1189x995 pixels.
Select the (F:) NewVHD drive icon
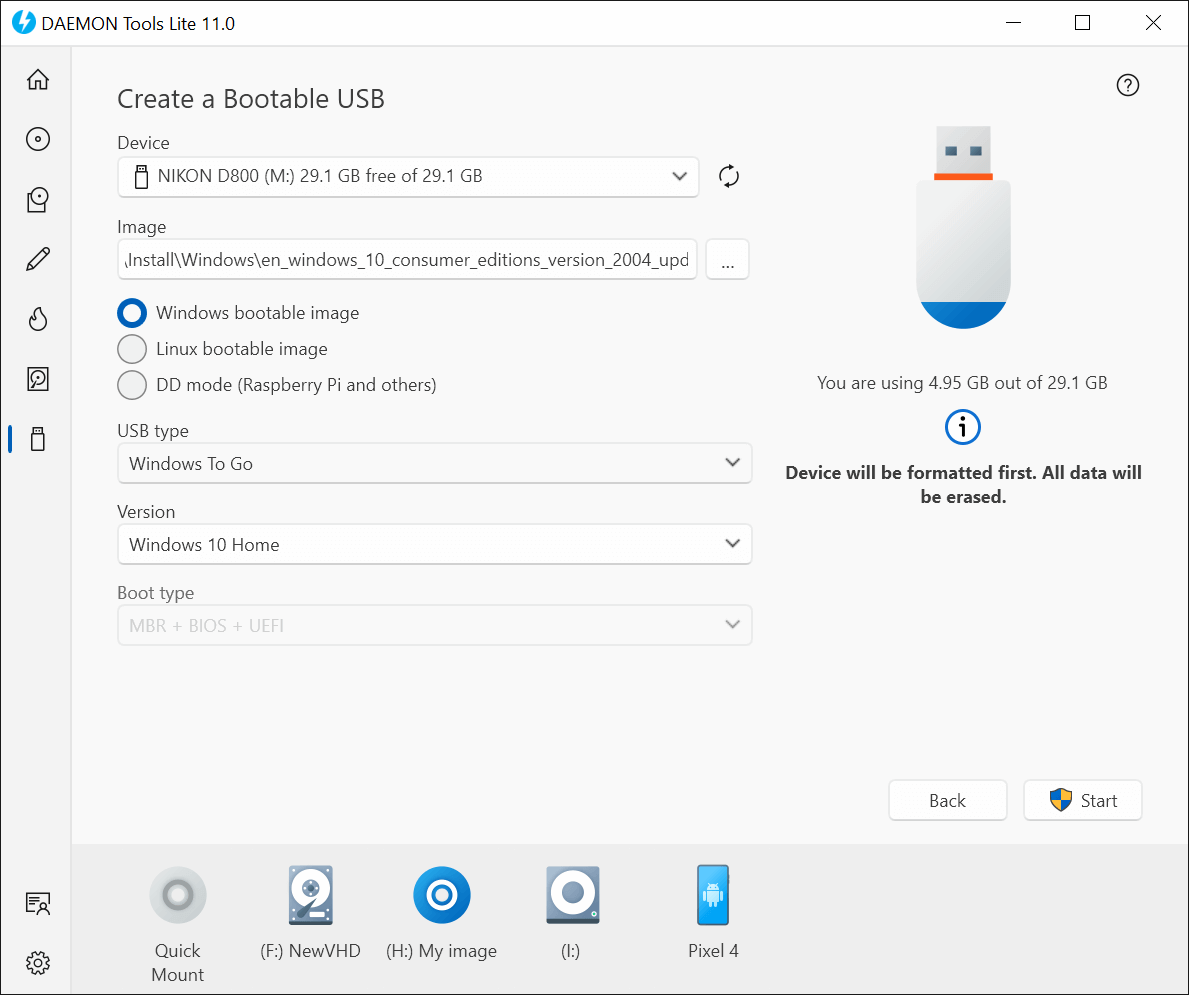click(310, 895)
